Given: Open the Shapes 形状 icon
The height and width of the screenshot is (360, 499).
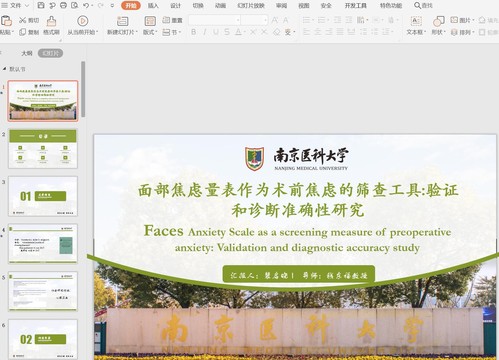Looking at the screenshot, I should (x=439, y=21).
